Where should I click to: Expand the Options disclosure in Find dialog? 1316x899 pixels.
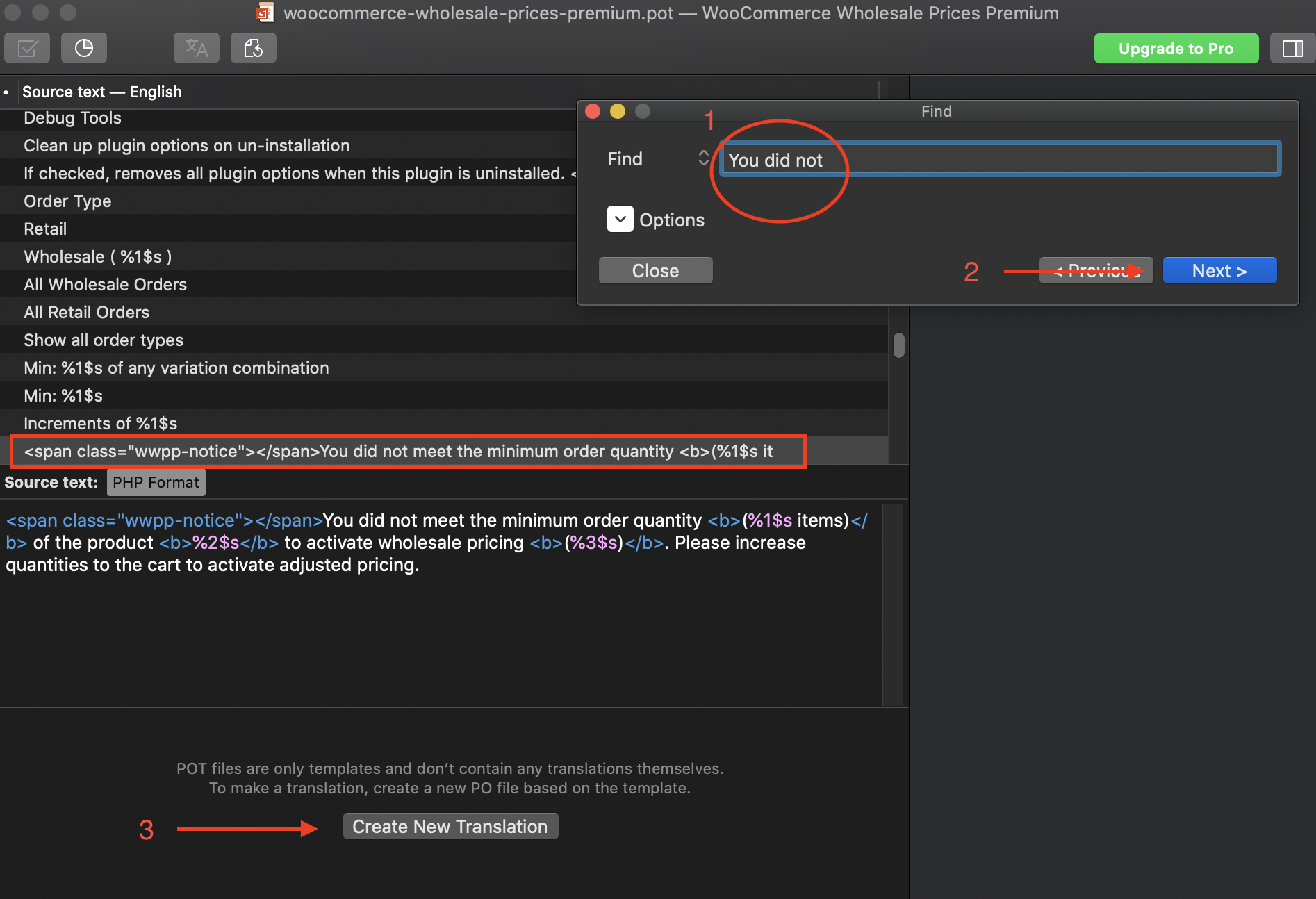620,219
